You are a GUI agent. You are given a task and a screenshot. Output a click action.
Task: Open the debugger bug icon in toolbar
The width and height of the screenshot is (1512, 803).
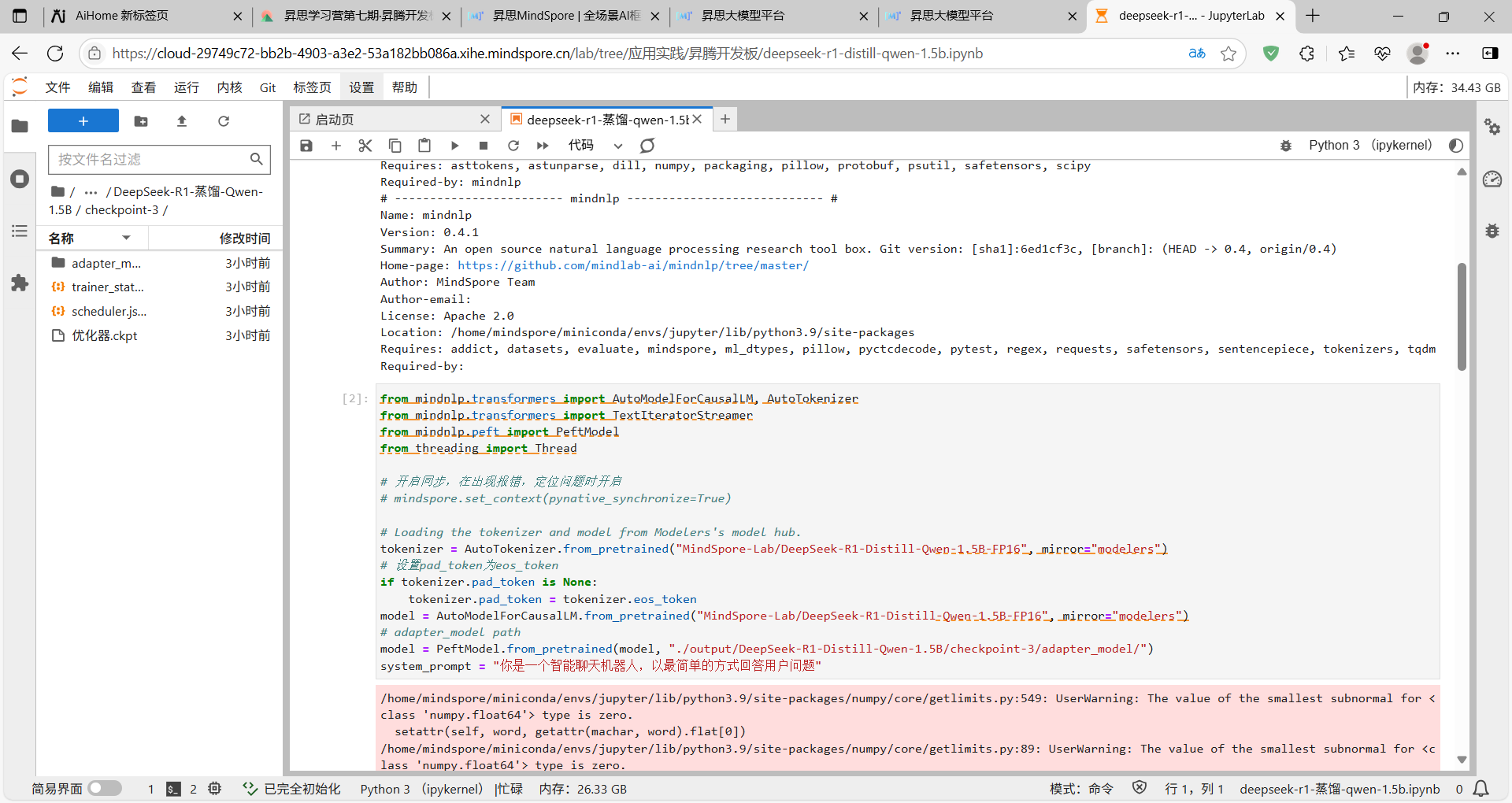pyautogui.click(x=1286, y=146)
